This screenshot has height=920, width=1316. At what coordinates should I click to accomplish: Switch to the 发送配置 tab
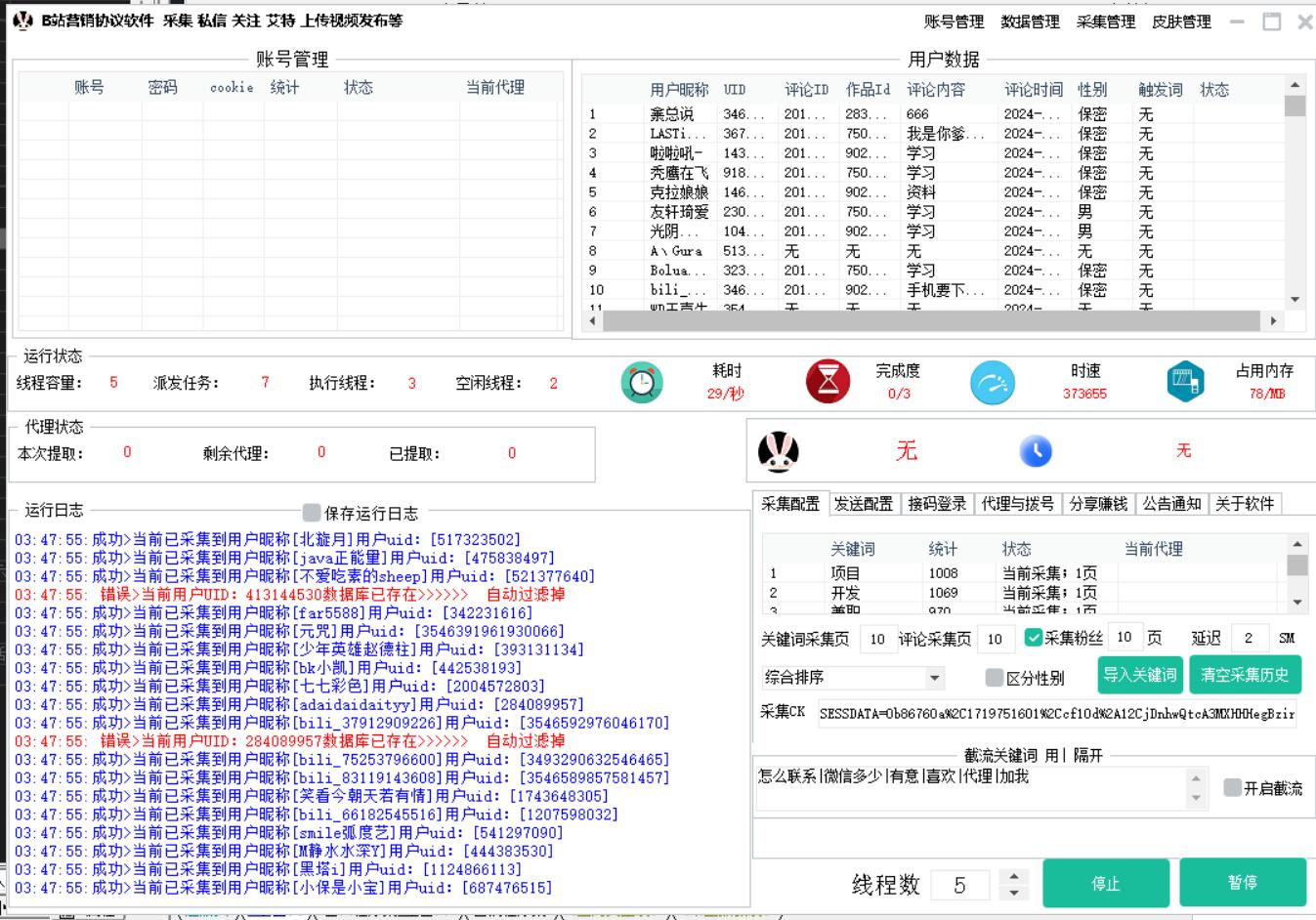click(863, 504)
